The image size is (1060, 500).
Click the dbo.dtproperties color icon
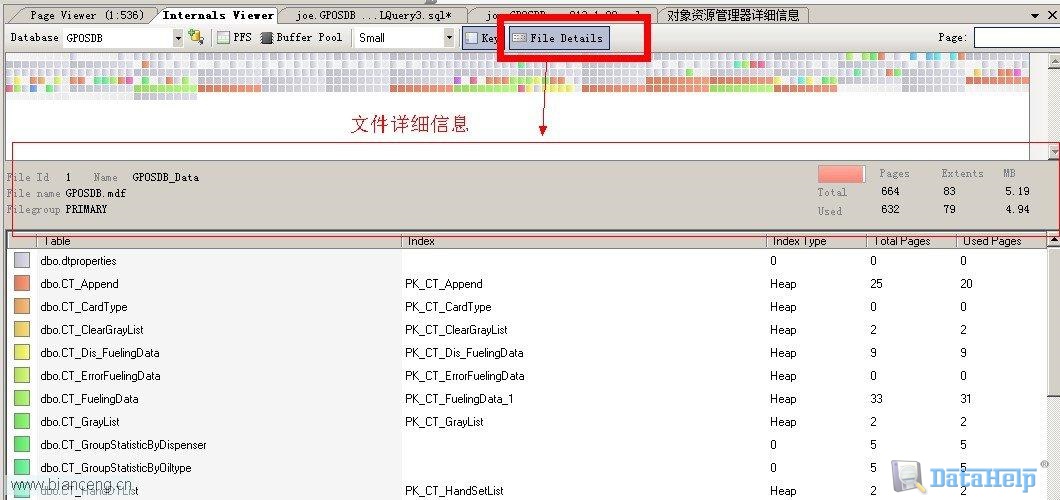pyautogui.click(x=22, y=261)
